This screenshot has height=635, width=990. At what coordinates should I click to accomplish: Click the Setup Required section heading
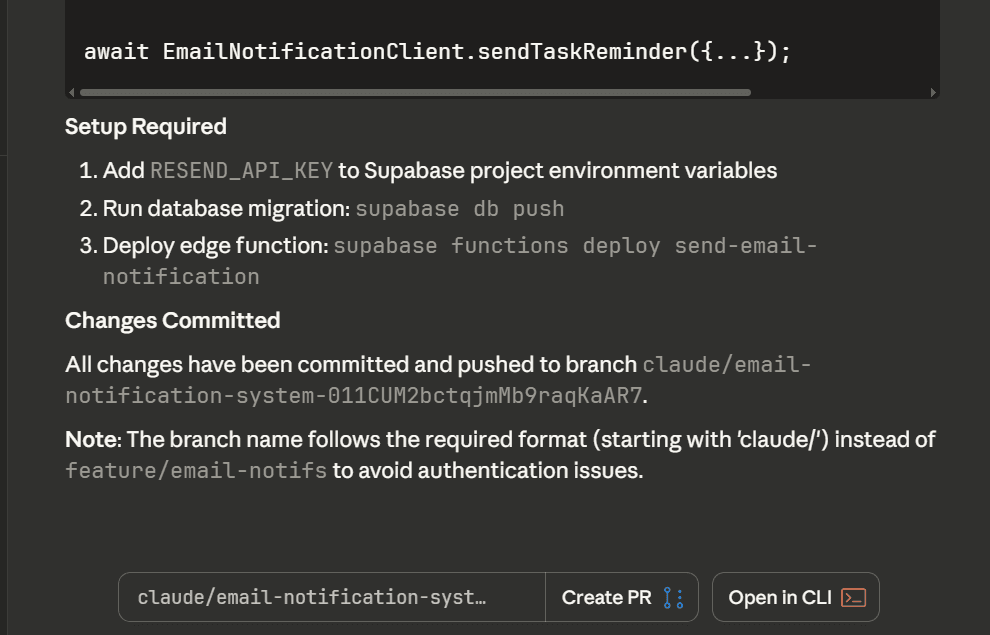[145, 126]
